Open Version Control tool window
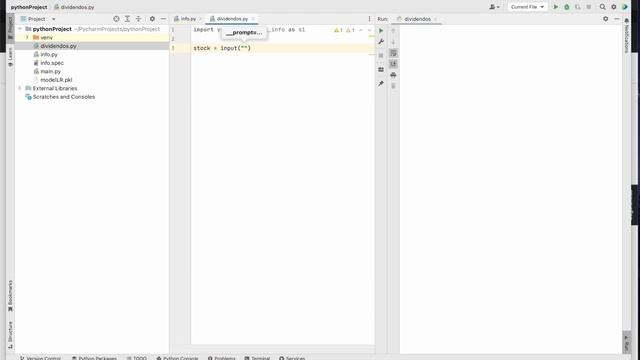 pos(40,358)
